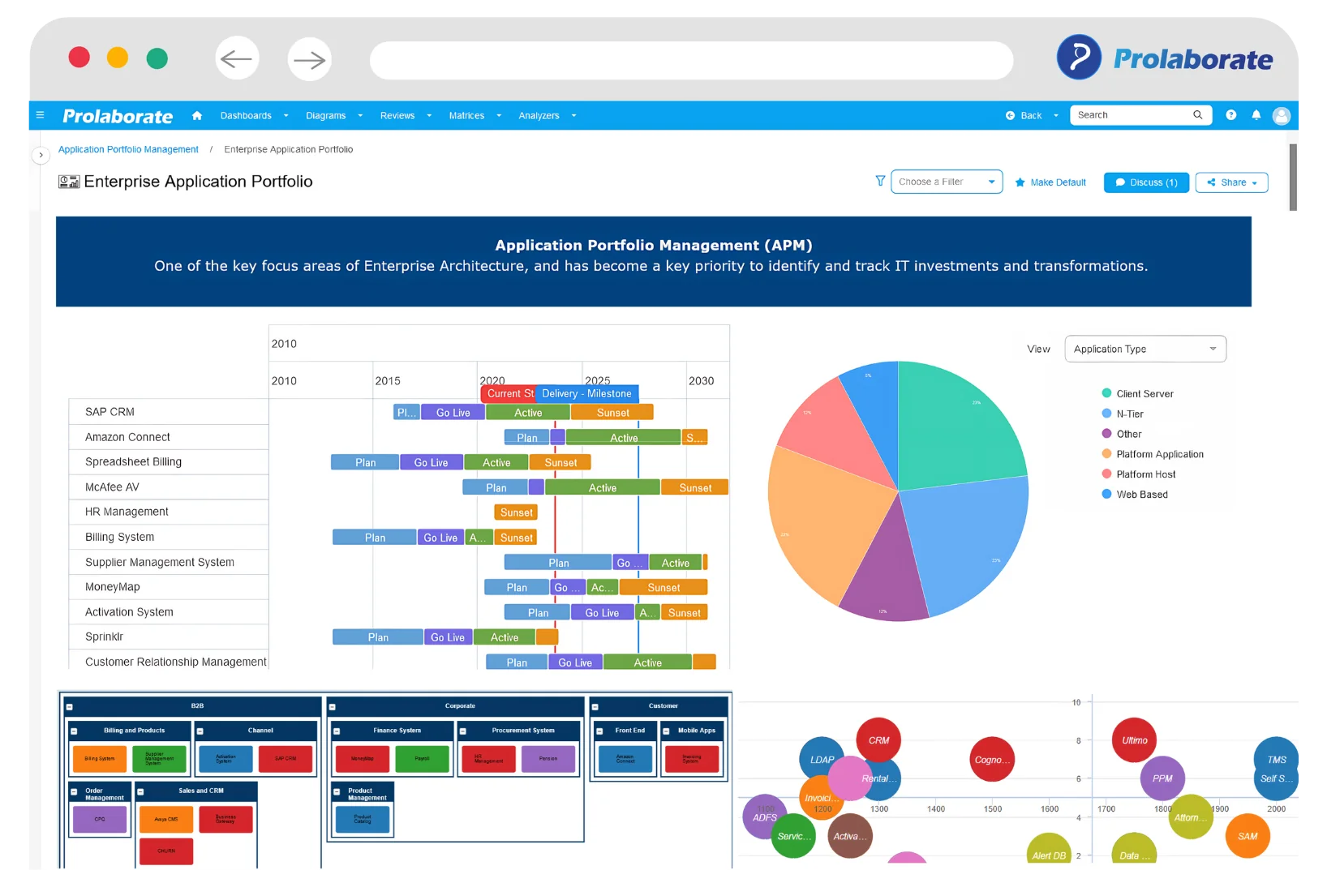This screenshot has width=1327, height=896.
Task: Open the help question mark icon
Action: [x=1230, y=115]
